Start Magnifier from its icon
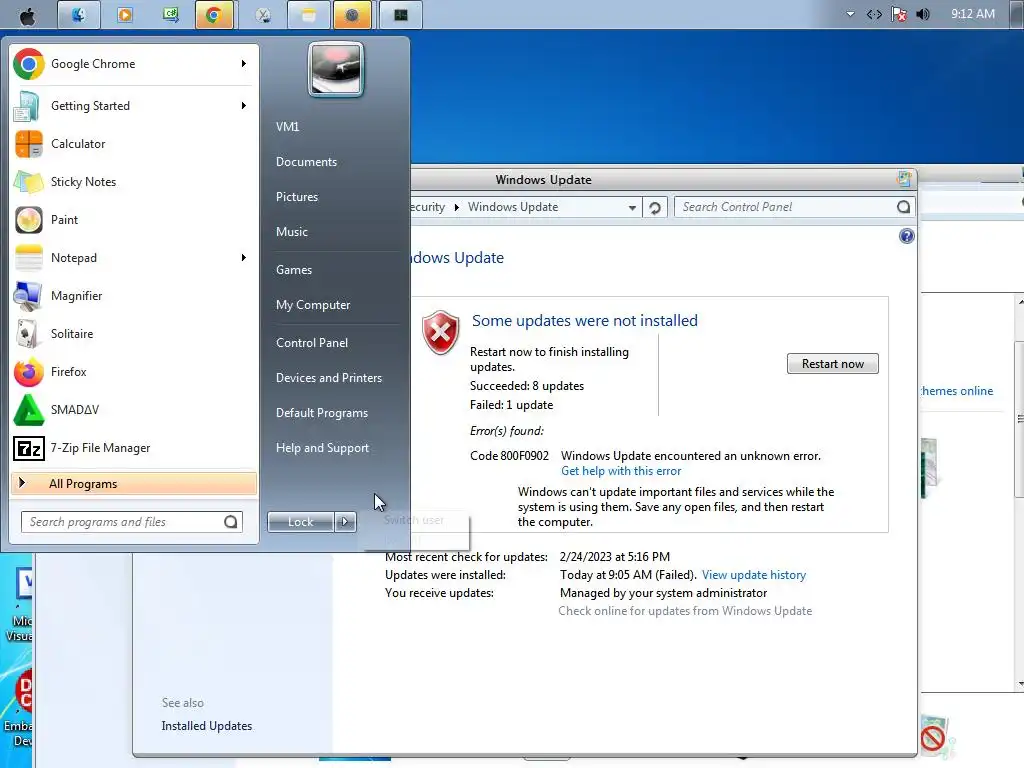This screenshot has width=1024, height=768. (27, 296)
